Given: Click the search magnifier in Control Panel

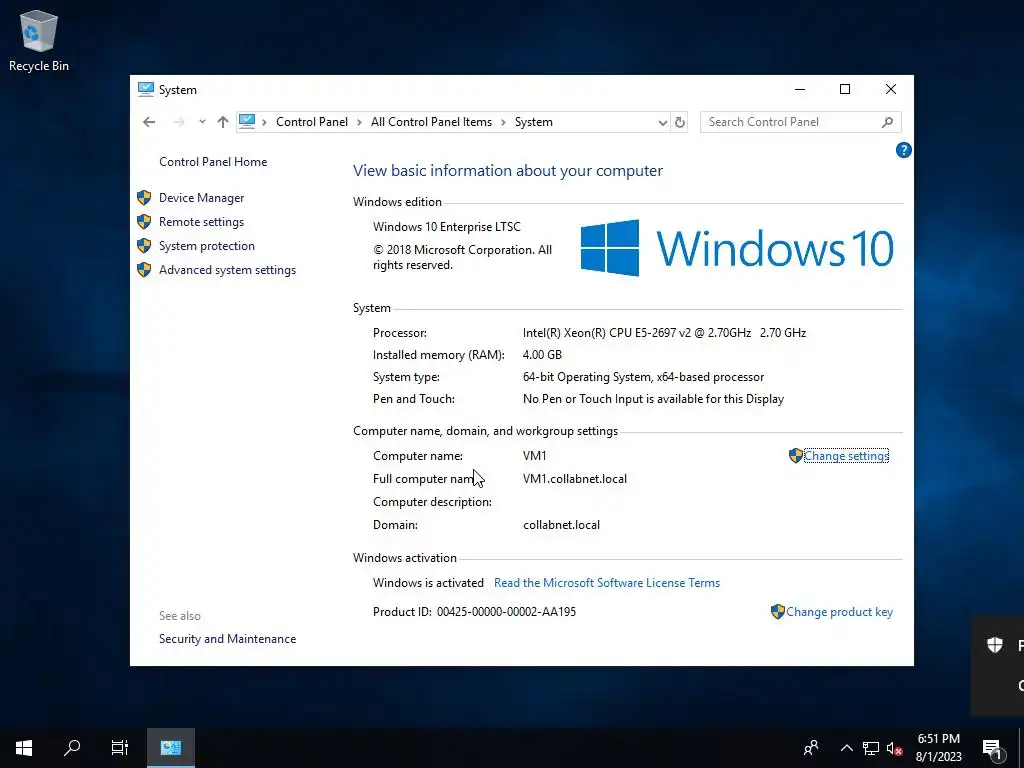Looking at the screenshot, I should click(887, 122).
